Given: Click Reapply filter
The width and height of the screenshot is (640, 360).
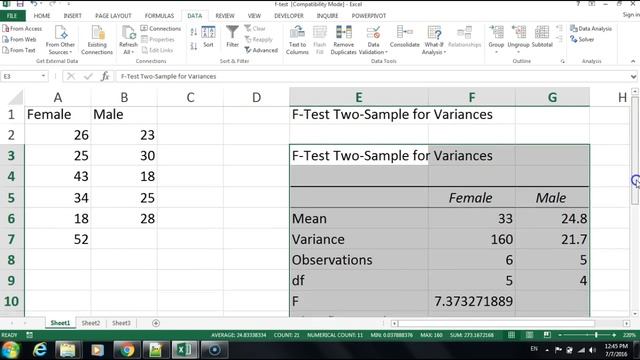Looking at the screenshot, I should pyautogui.click(x=259, y=40).
